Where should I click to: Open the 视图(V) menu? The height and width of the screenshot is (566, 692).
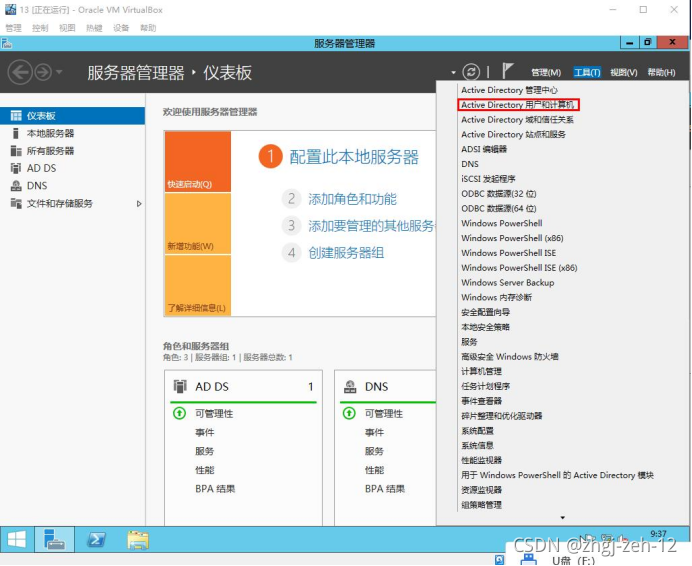pos(624,72)
